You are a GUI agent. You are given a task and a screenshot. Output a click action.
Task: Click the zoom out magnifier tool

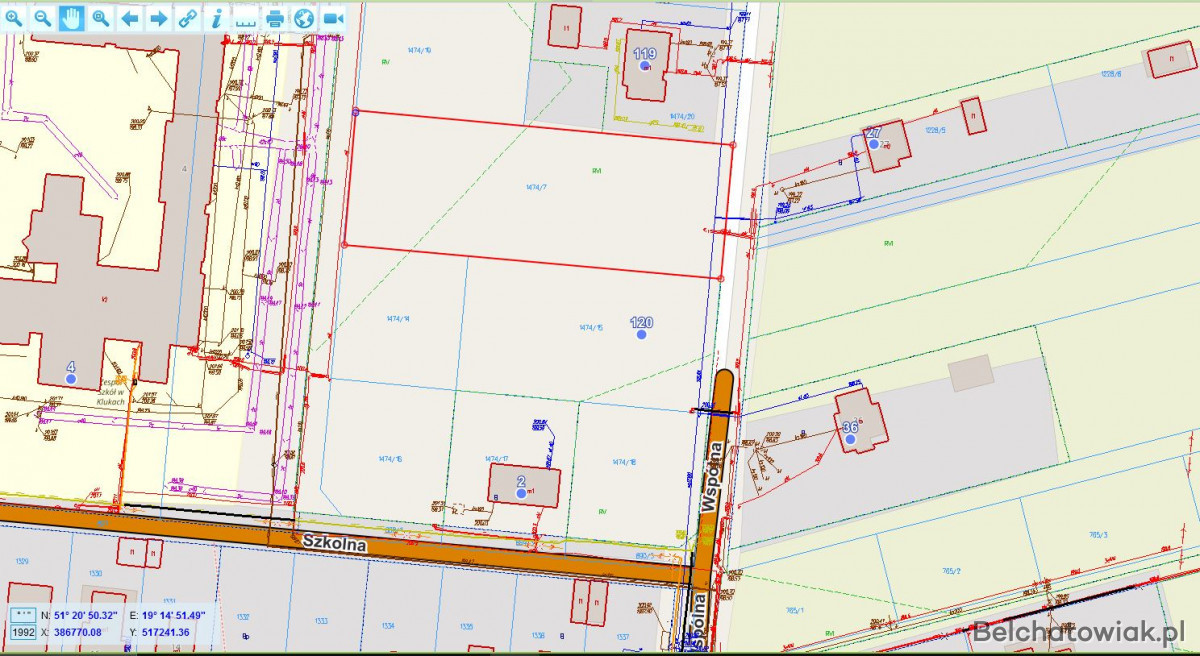coord(43,18)
